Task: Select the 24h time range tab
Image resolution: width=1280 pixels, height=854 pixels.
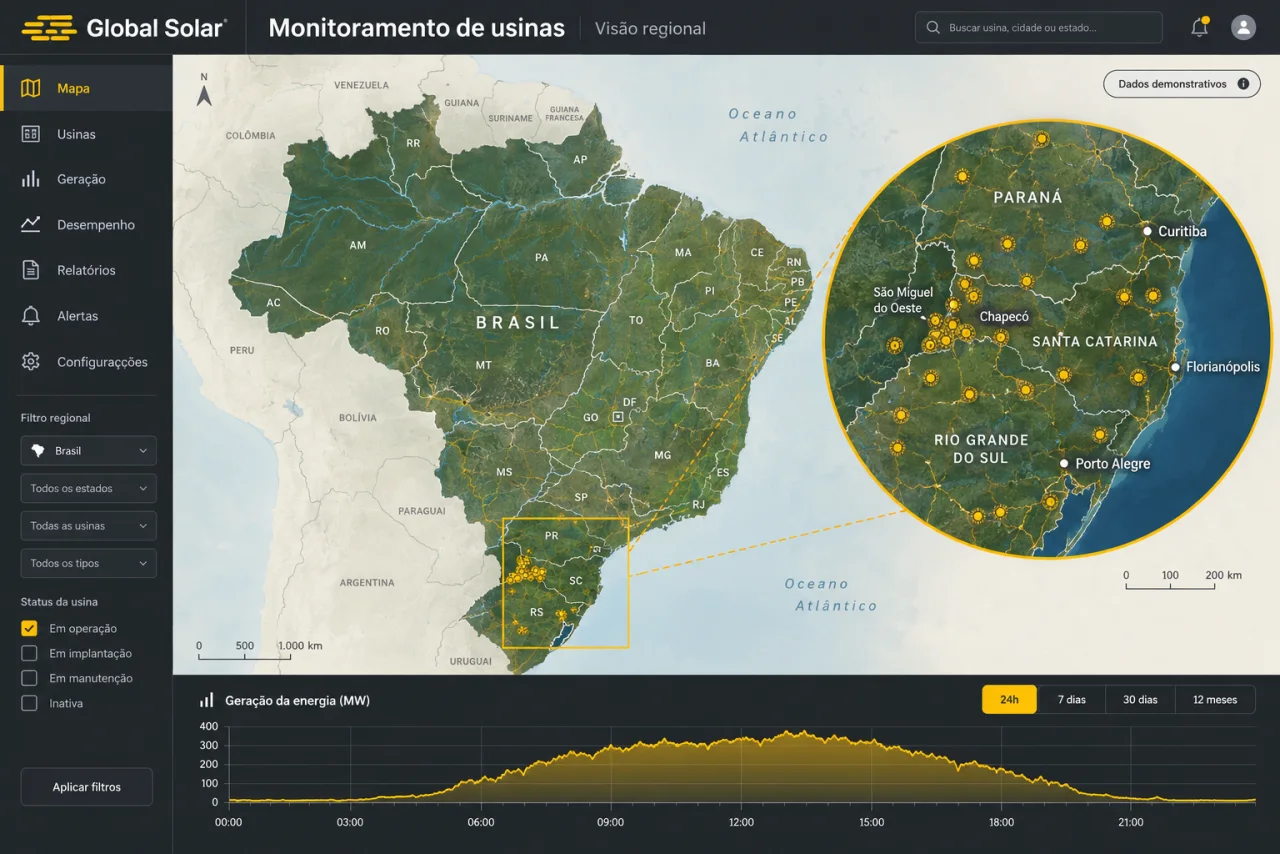Action: click(x=1009, y=700)
